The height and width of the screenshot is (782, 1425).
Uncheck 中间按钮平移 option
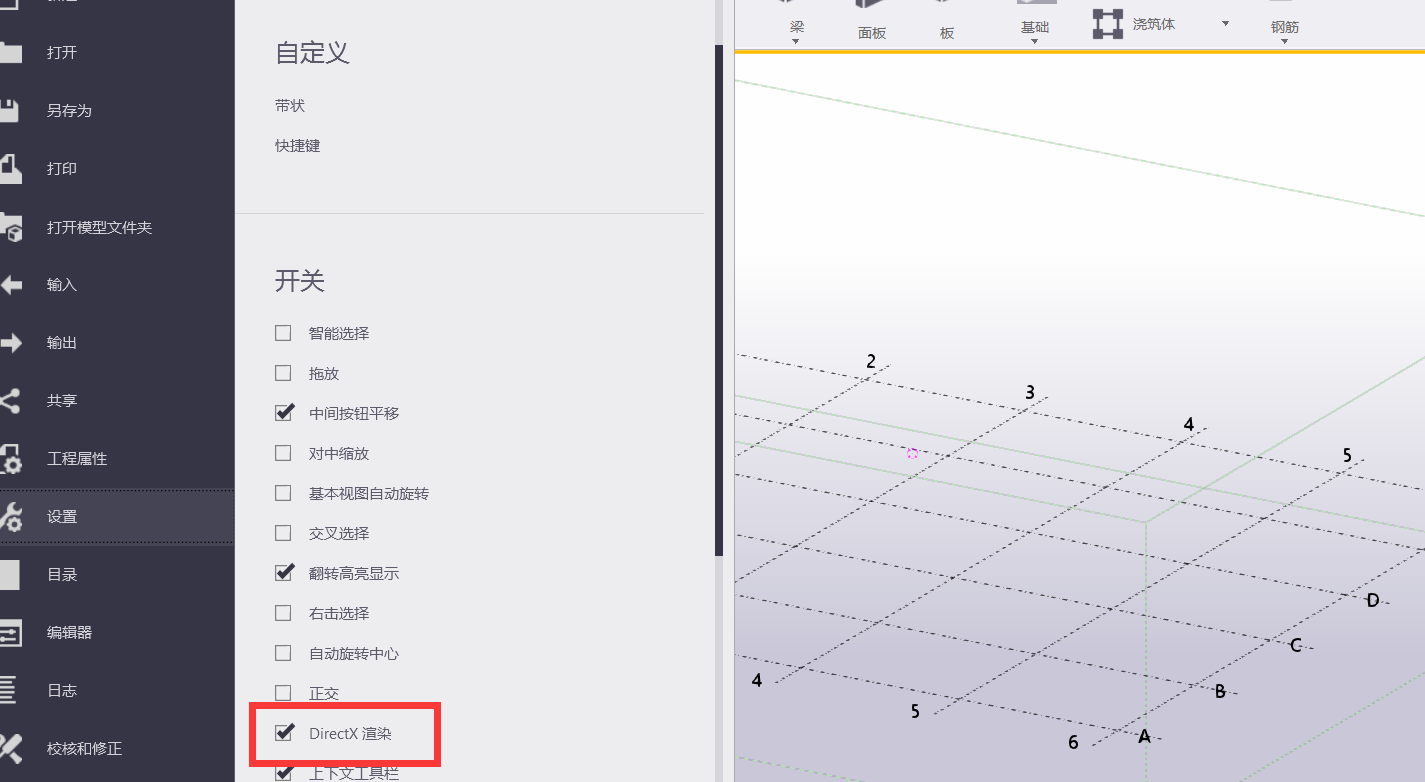click(x=284, y=412)
